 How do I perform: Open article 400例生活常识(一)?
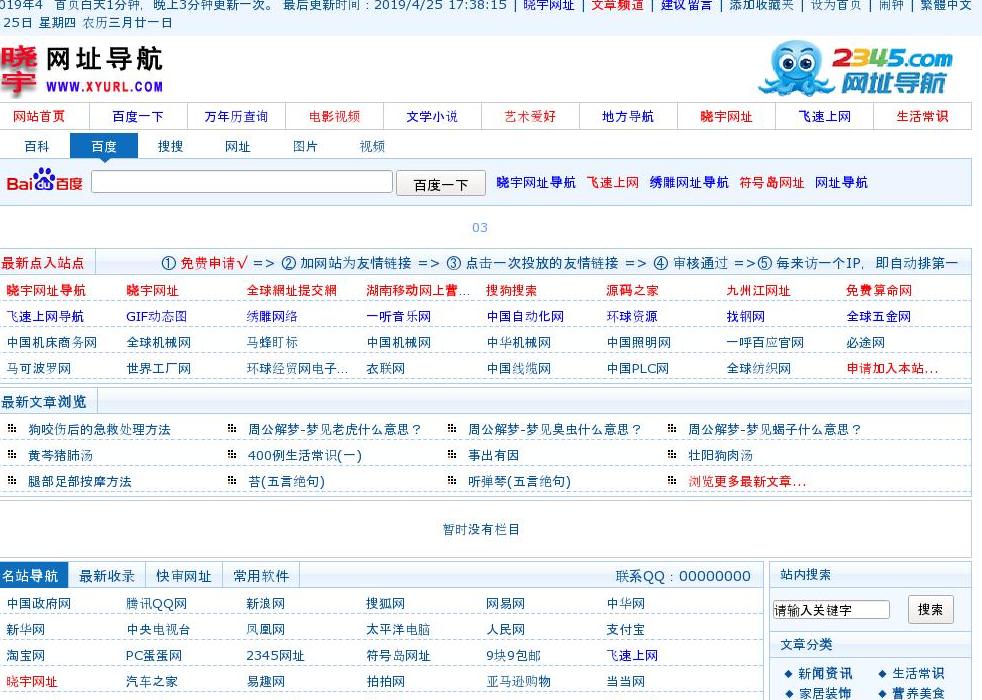[305, 456]
